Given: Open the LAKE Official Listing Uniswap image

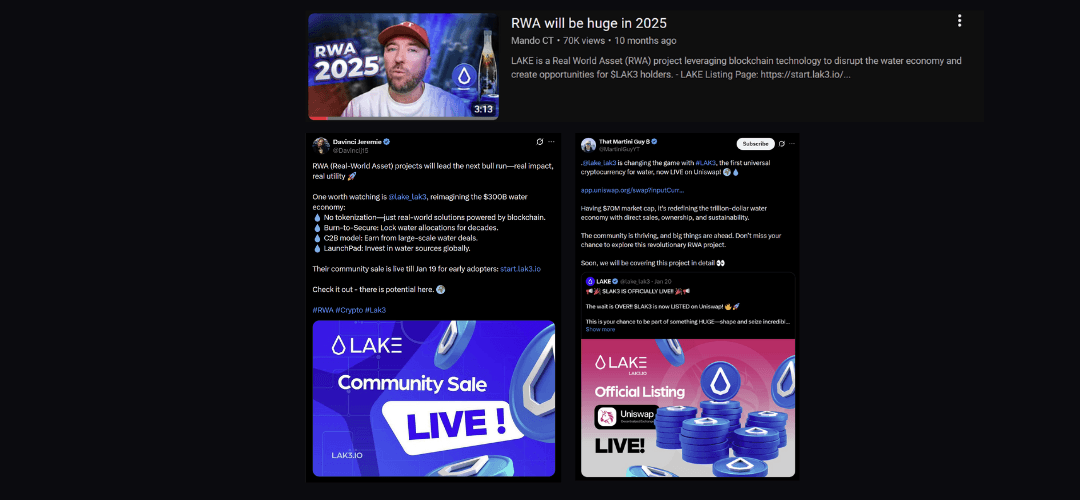Looking at the screenshot, I should click(x=688, y=408).
